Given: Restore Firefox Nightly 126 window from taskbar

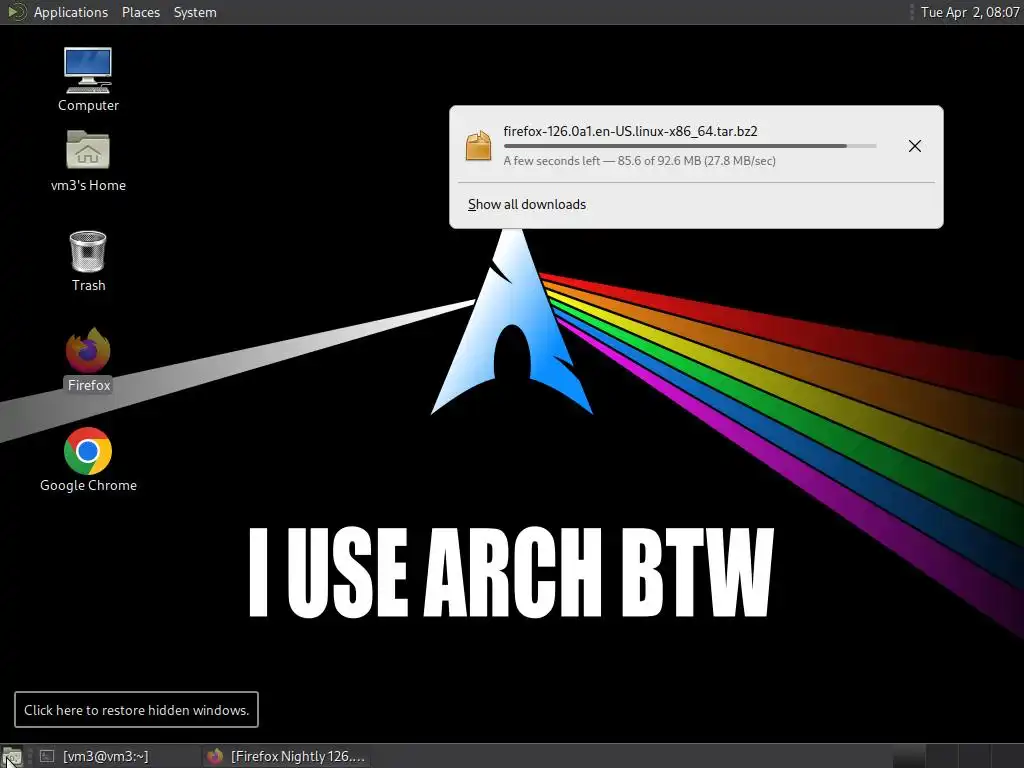Looking at the screenshot, I should (285, 756).
